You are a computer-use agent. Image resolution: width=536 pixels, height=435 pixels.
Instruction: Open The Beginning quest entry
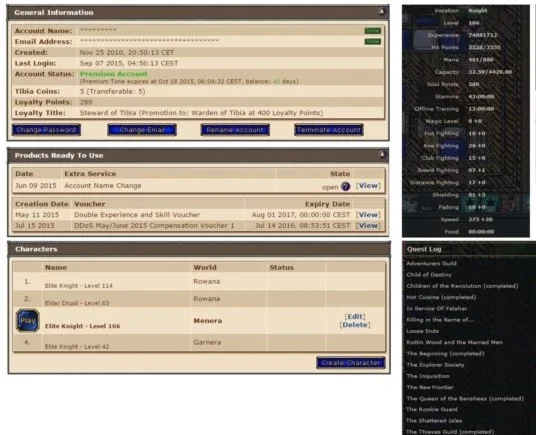click(445, 354)
